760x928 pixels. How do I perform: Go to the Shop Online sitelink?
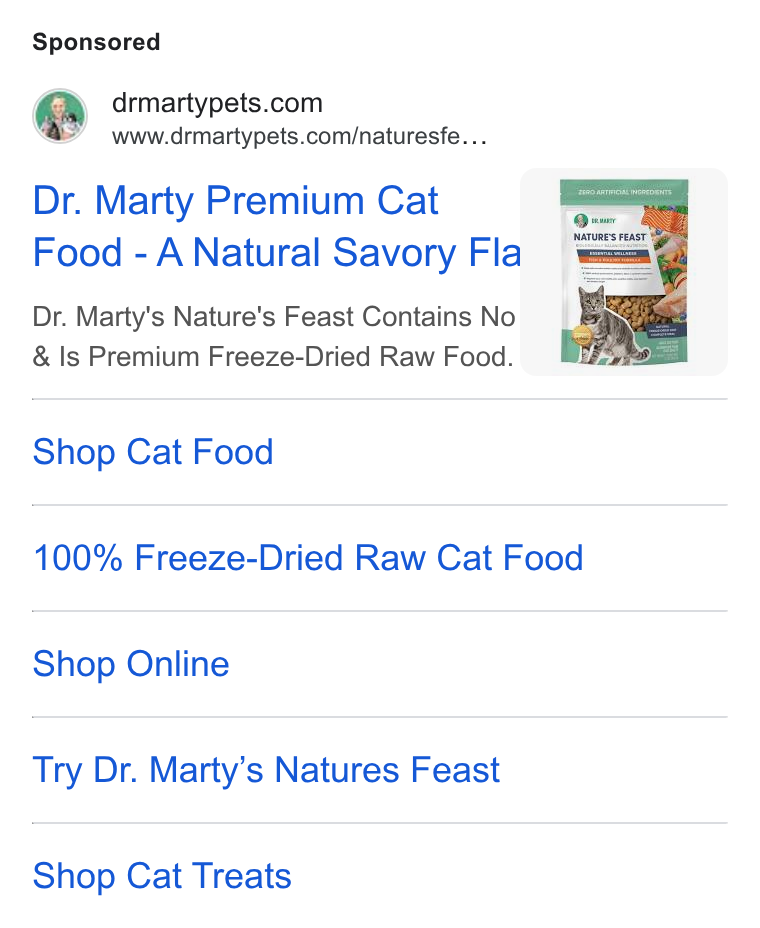point(131,663)
